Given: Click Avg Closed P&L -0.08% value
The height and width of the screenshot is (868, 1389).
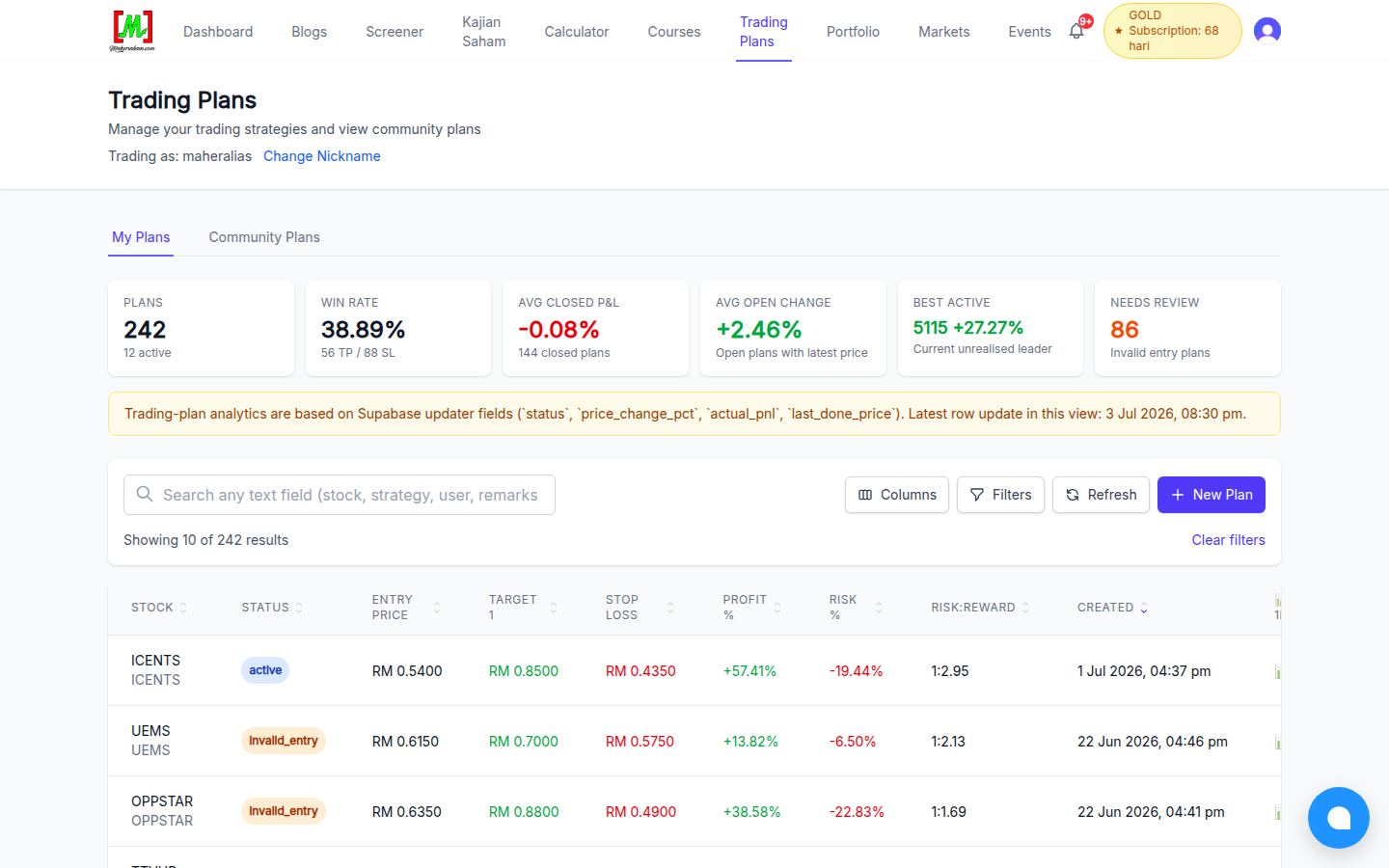Looking at the screenshot, I should pyautogui.click(x=558, y=330).
